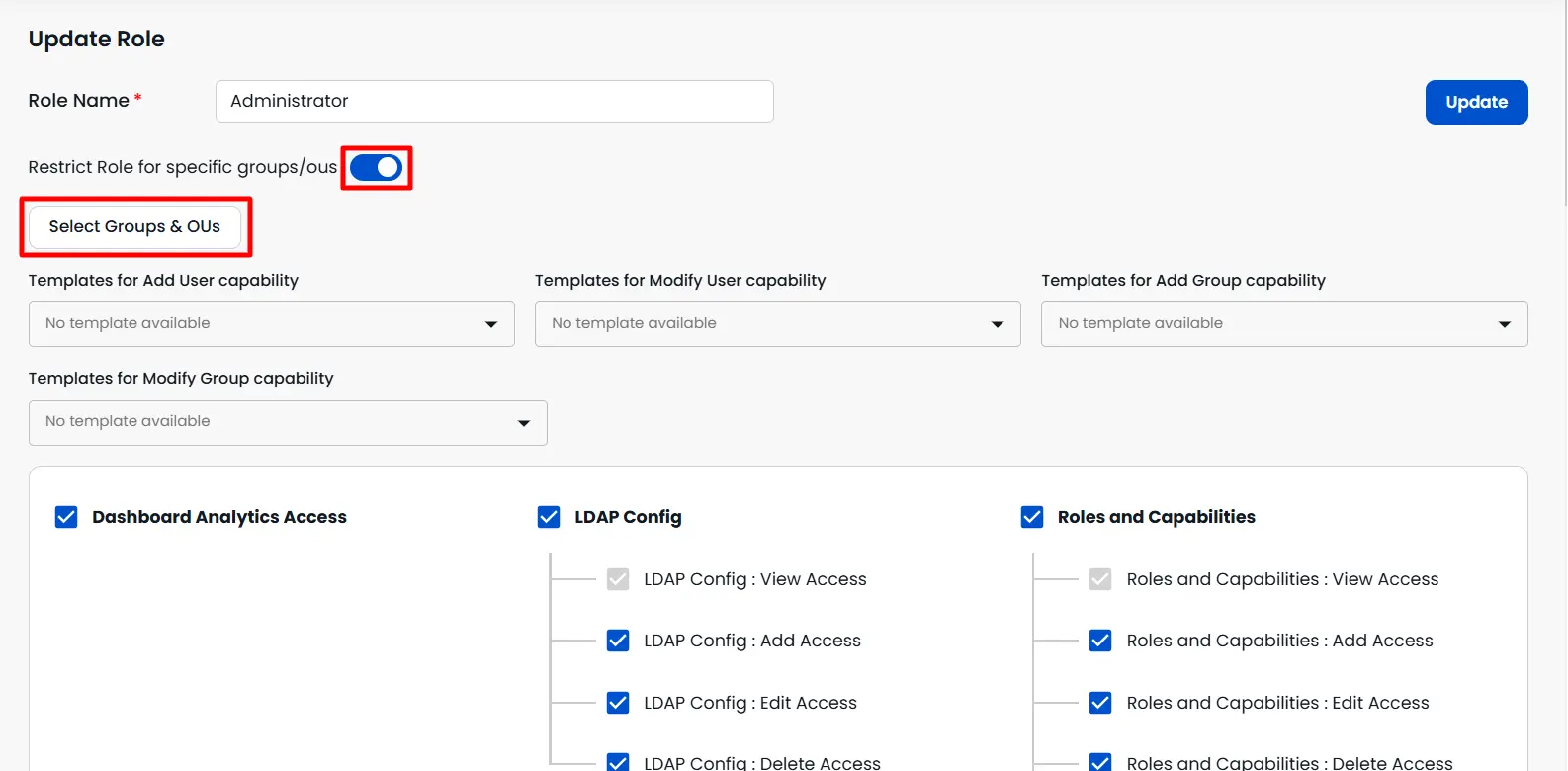1568x771 pixels.
Task: Click the LDAP Config heading label
Action: 628,517
